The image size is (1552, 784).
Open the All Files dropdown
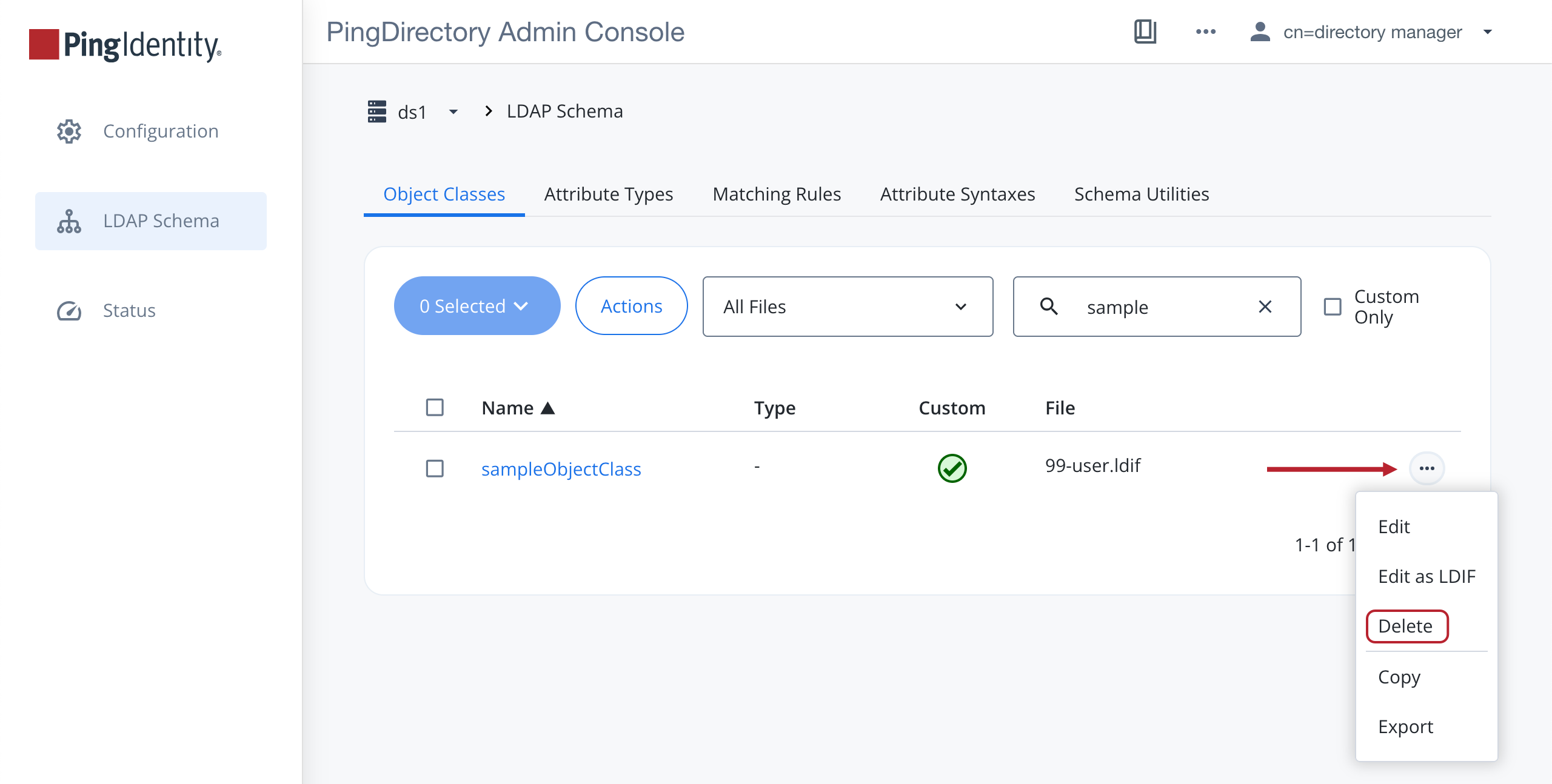coord(847,307)
